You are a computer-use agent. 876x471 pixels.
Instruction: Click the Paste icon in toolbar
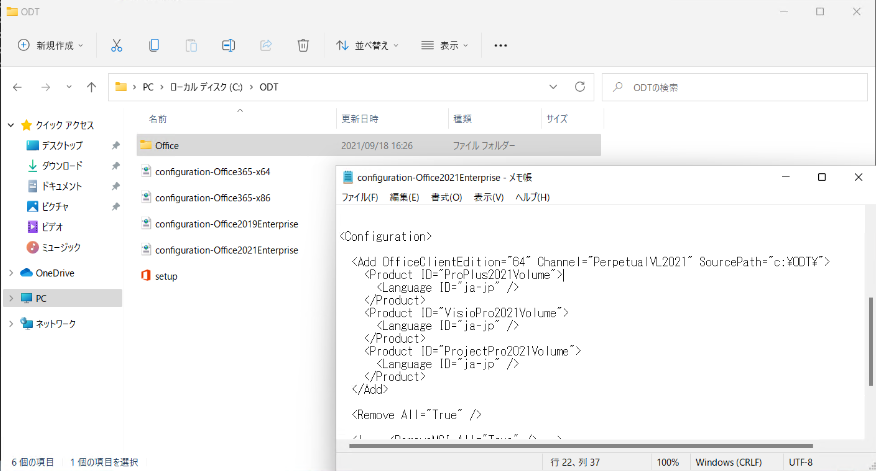191,45
